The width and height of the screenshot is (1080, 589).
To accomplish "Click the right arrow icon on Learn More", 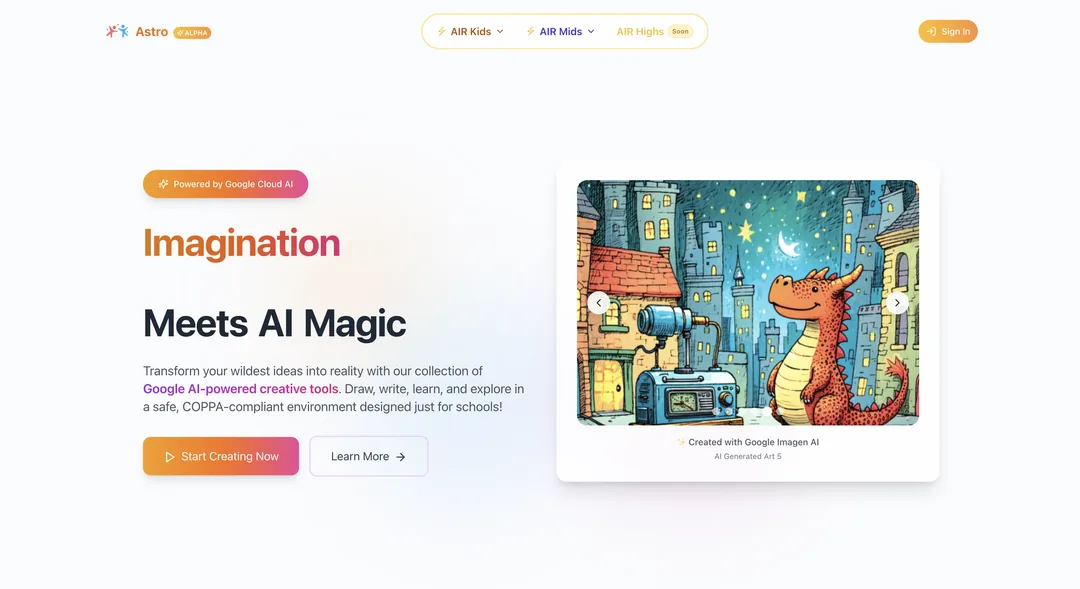I will [400, 457].
